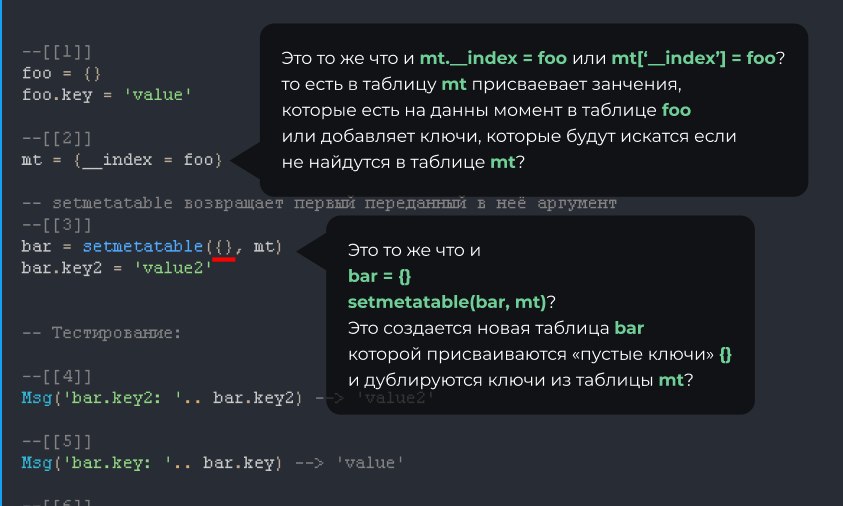Click the code line 'foo = {}'
Image resolution: width=843 pixels, height=506 pixels.
pos(61,73)
